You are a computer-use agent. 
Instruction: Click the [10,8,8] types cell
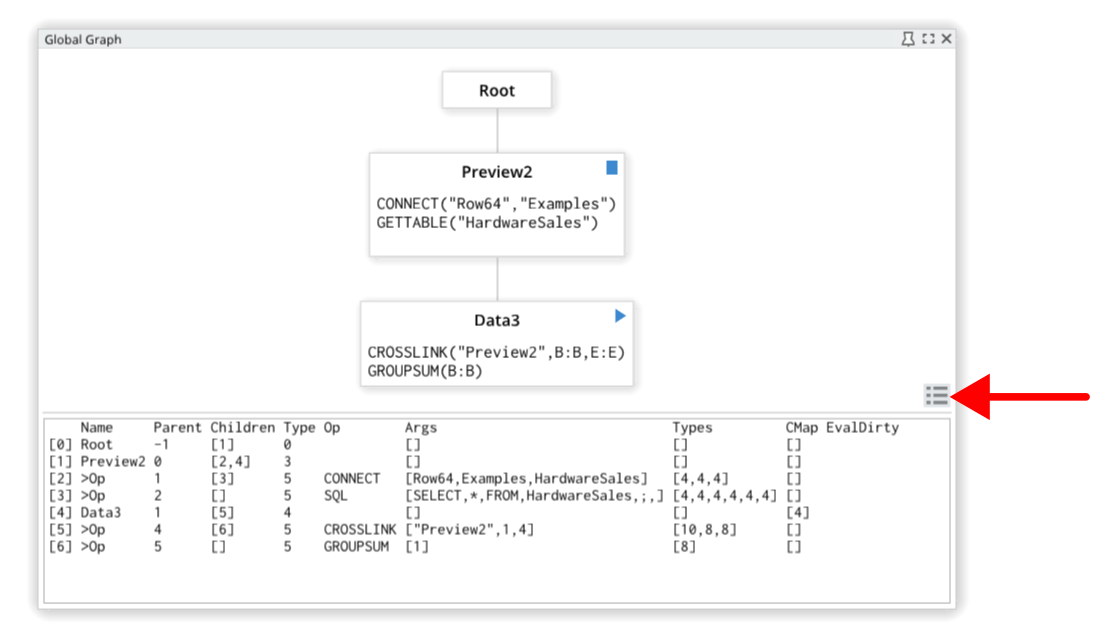click(705, 530)
